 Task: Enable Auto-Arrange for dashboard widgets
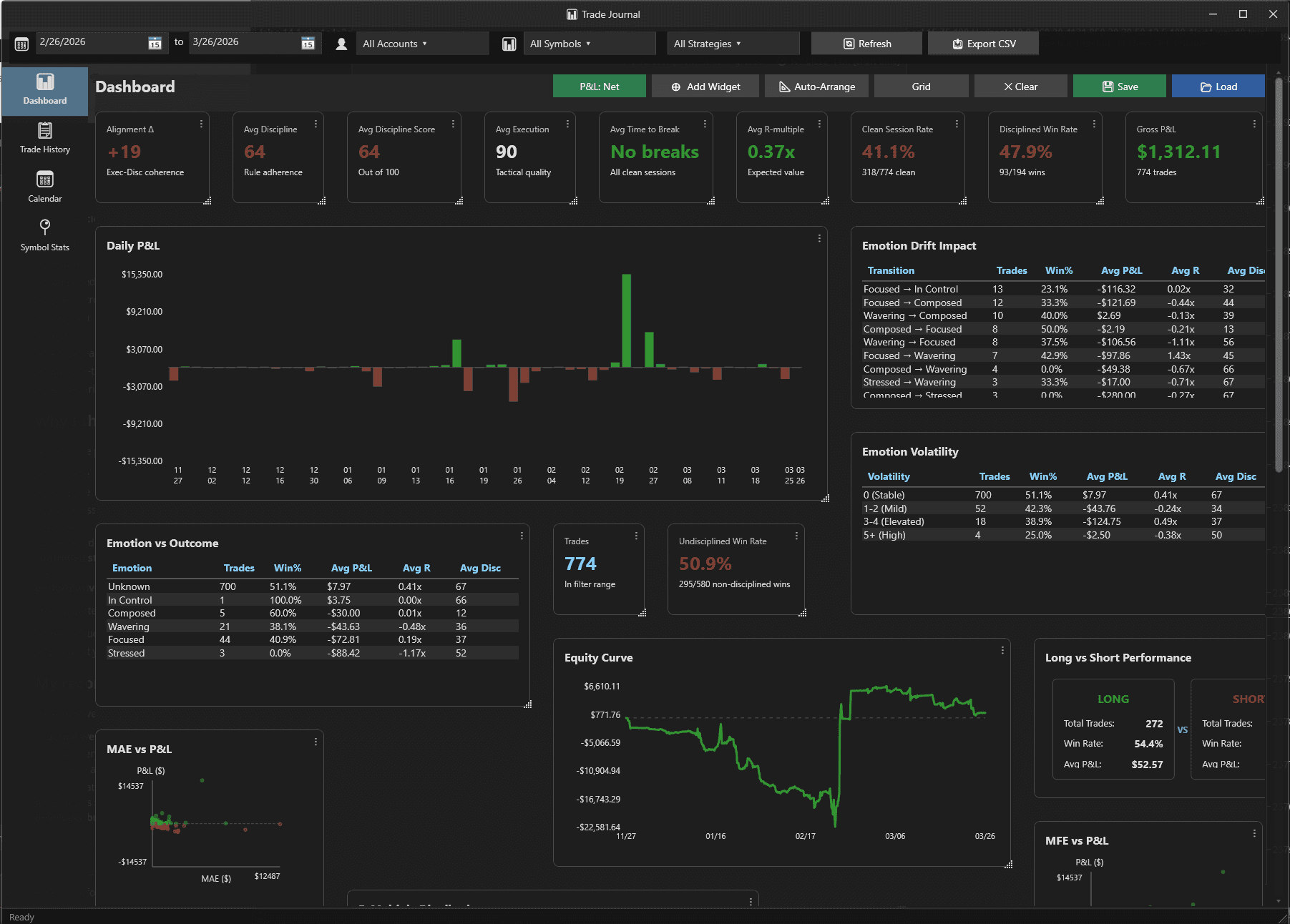tap(816, 86)
